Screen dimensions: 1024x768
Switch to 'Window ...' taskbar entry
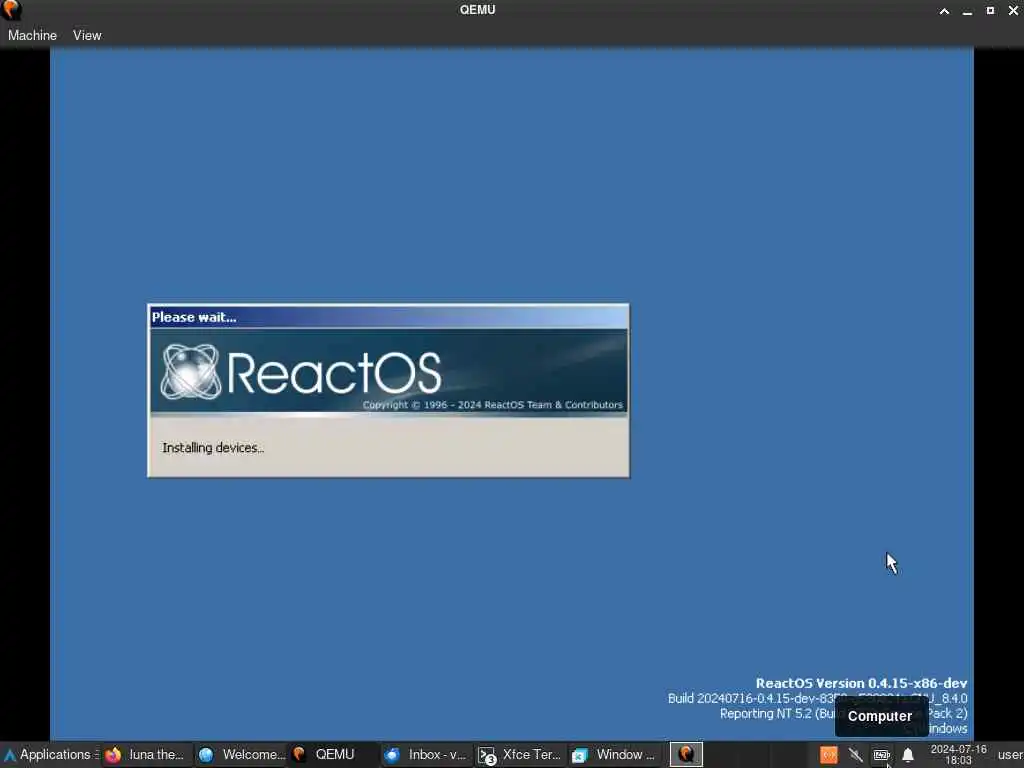pos(614,755)
